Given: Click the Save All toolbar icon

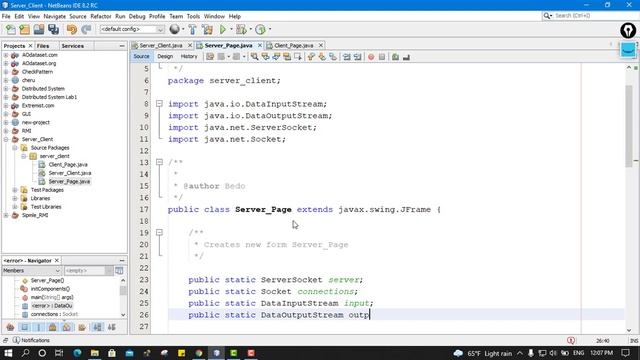Looking at the screenshot, I should (53, 29).
